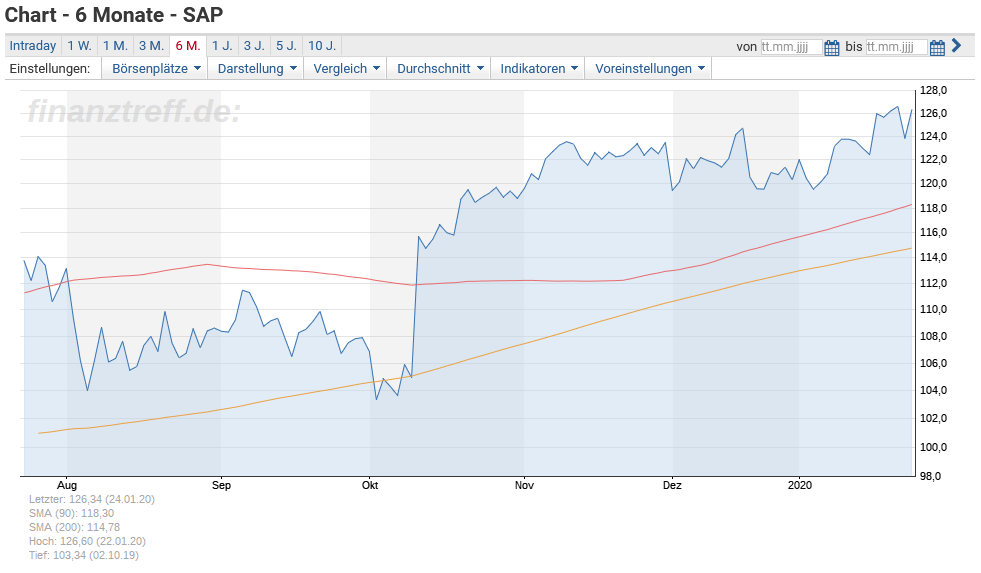Click the 'Chart - 6 Monate - SAP' heading

(114, 14)
